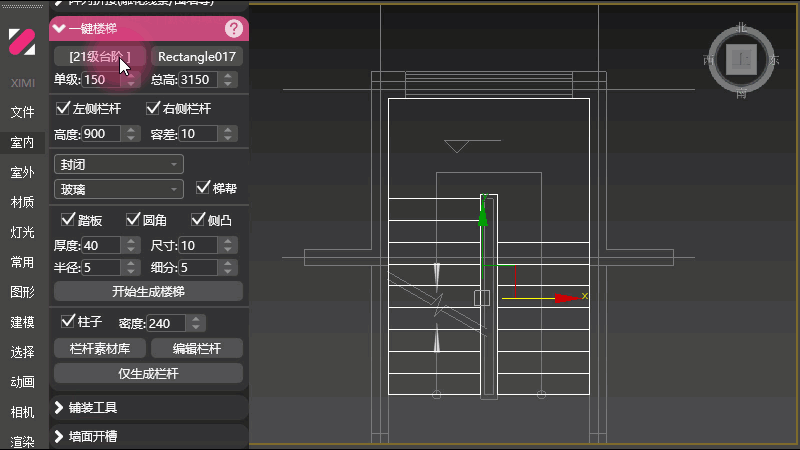Screen dimensions: 800x450
Task: Toggle 右侧栏杆 checkbox
Action: (153, 108)
